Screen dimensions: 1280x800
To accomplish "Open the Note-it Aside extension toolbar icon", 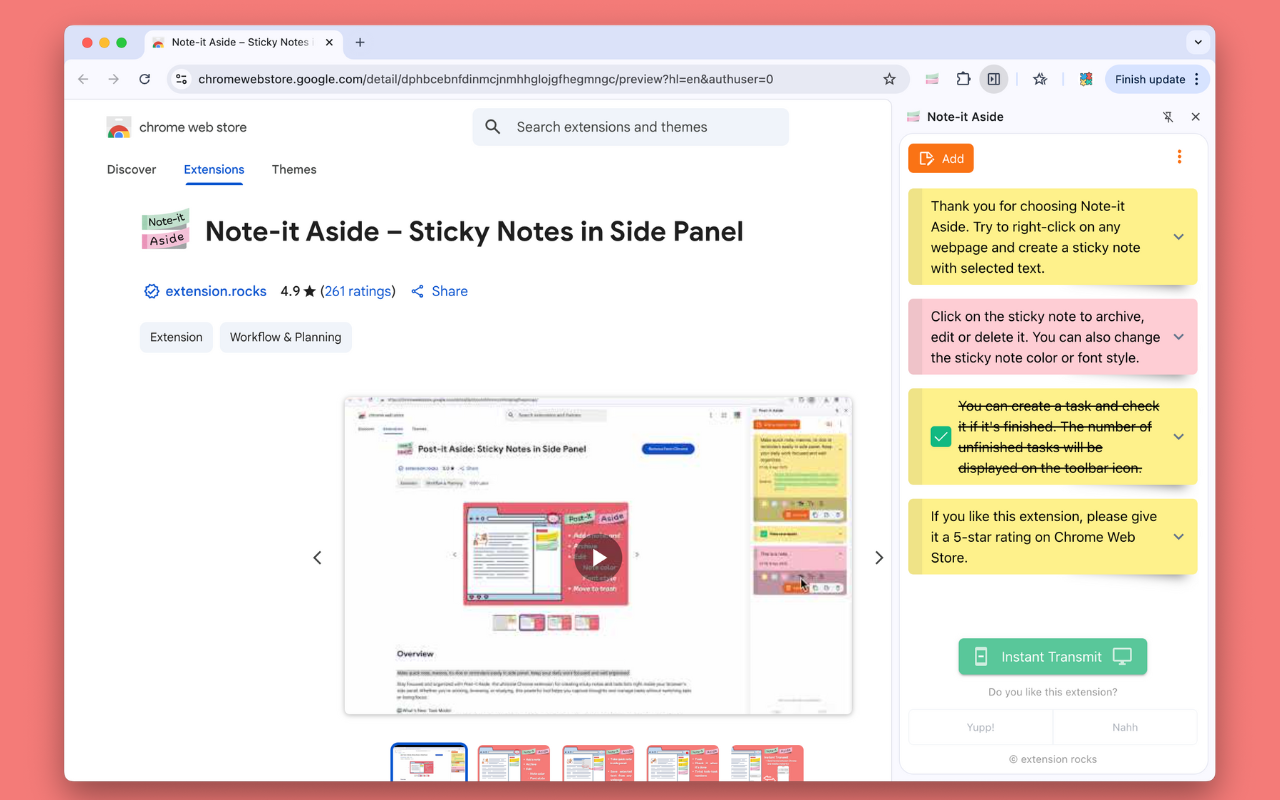I will point(932,79).
